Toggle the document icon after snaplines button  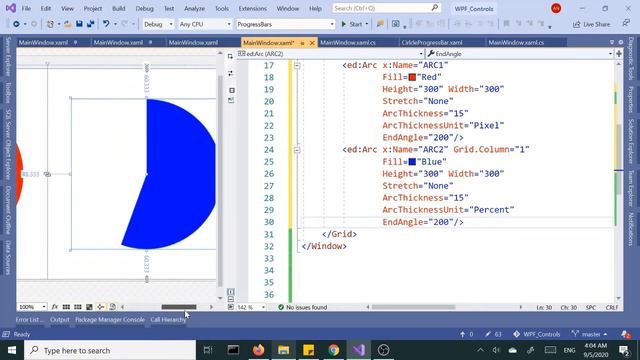pos(112,307)
